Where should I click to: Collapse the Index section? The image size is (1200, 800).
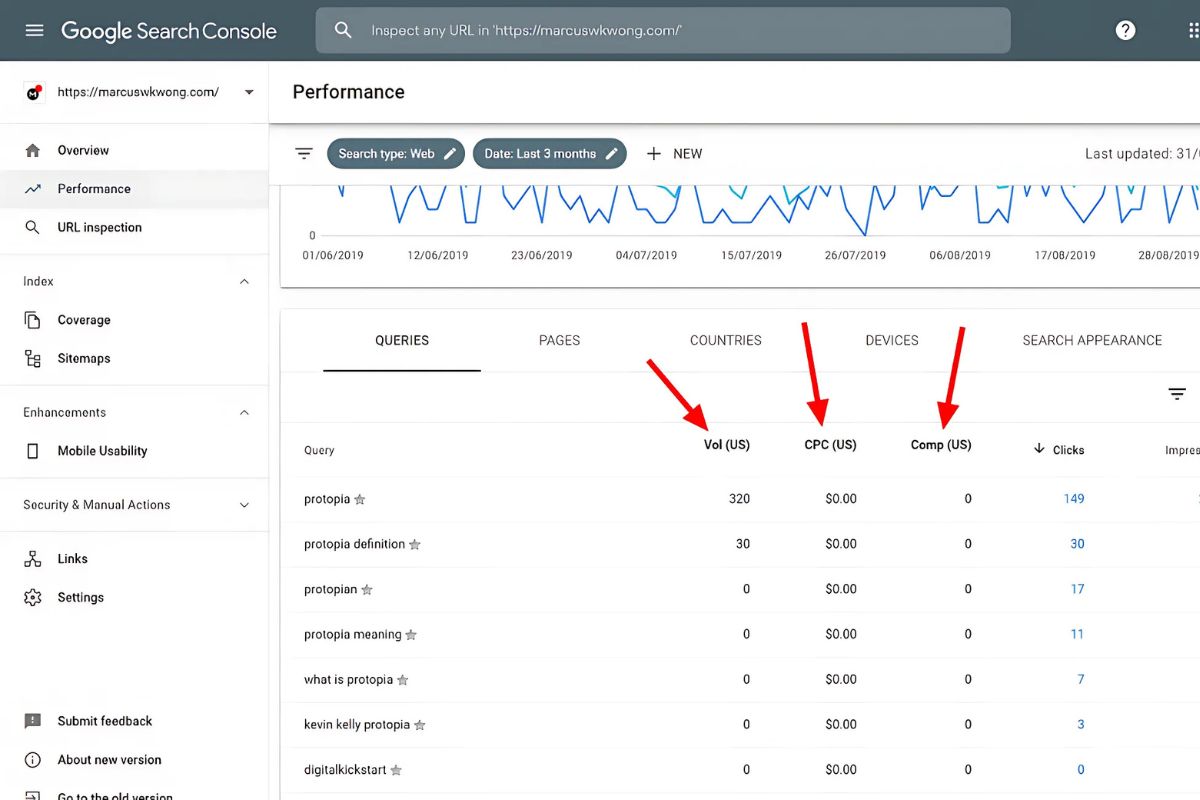coord(244,282)
